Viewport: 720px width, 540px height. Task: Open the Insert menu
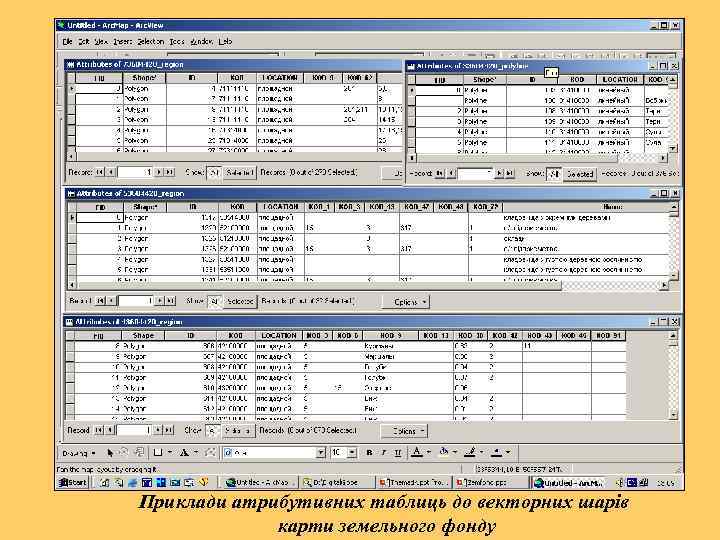pyautogui.click(x=122, y=41)
